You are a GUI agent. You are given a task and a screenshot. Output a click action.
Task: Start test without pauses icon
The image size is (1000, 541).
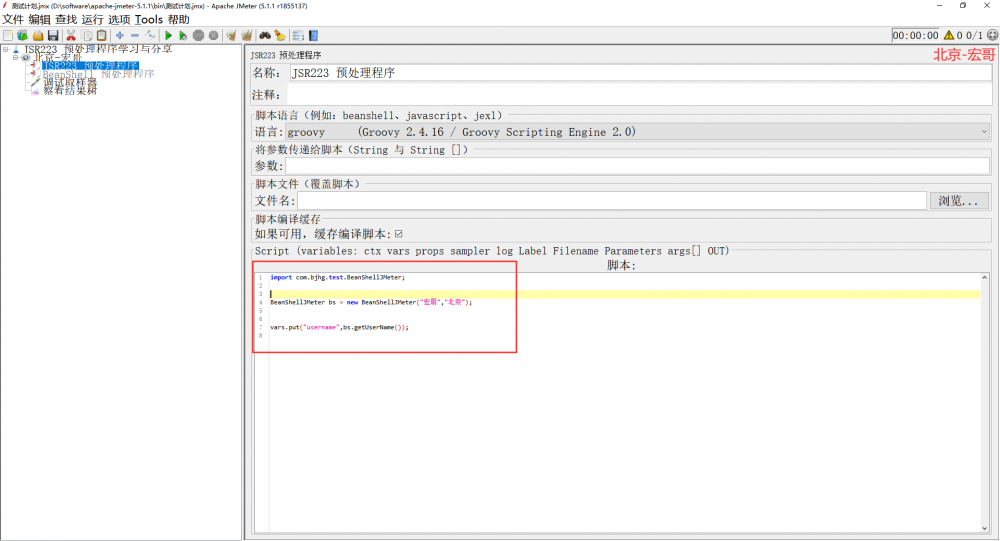coord(183,36)
